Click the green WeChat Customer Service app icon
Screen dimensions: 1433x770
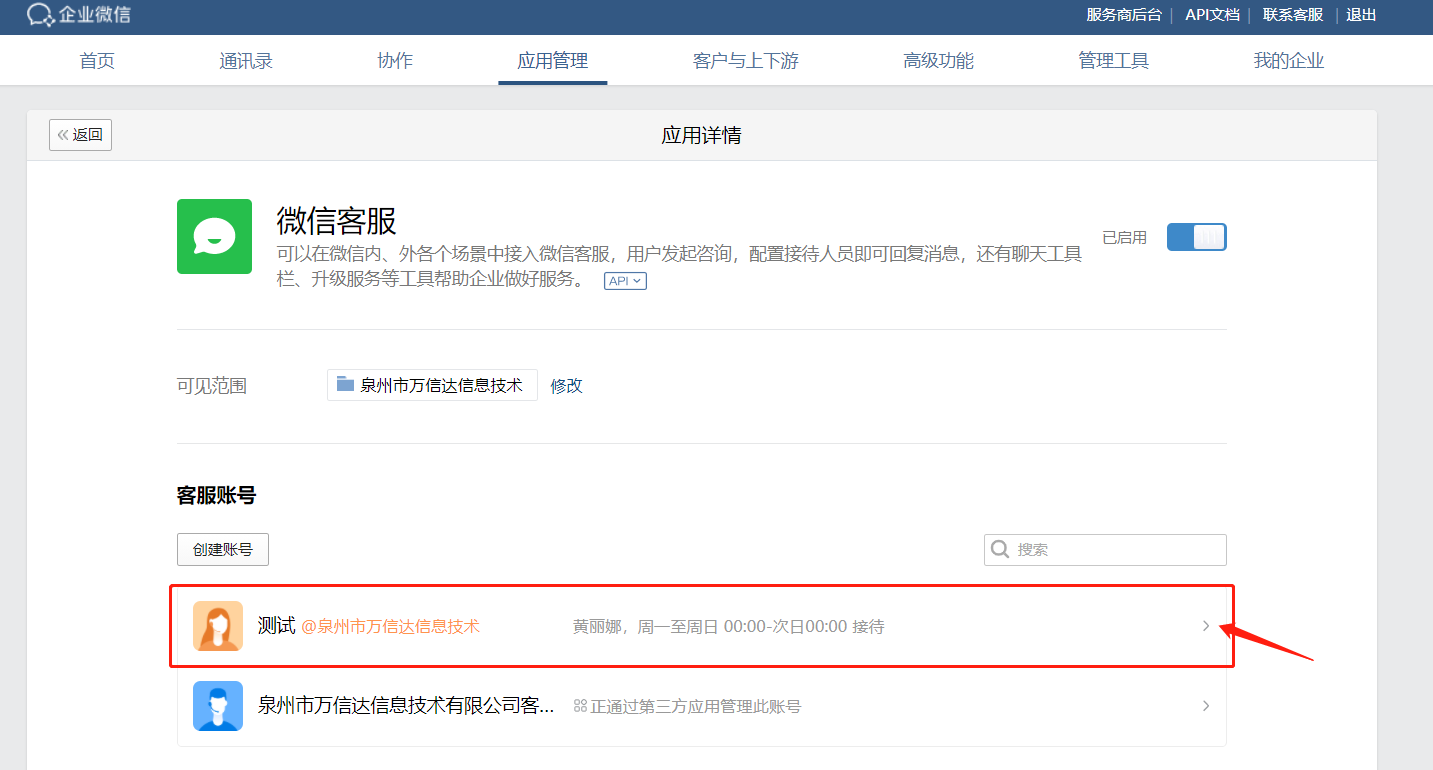(214, 236)
